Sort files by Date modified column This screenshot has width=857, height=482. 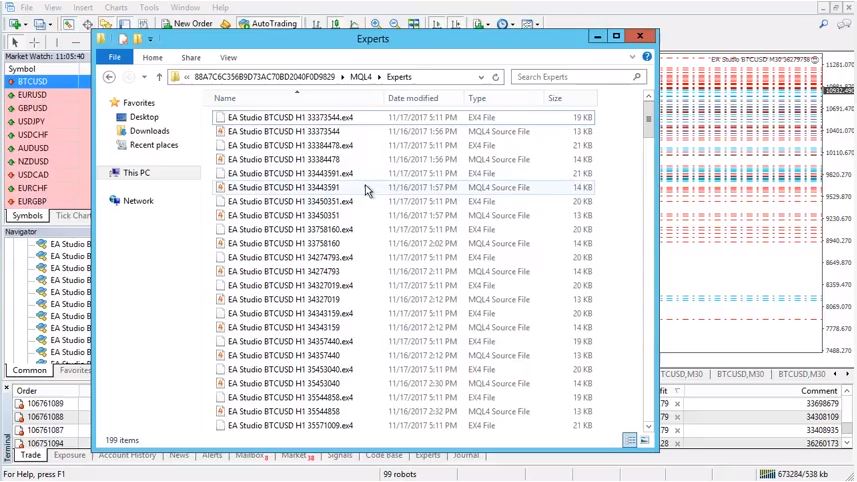point(413,98)
